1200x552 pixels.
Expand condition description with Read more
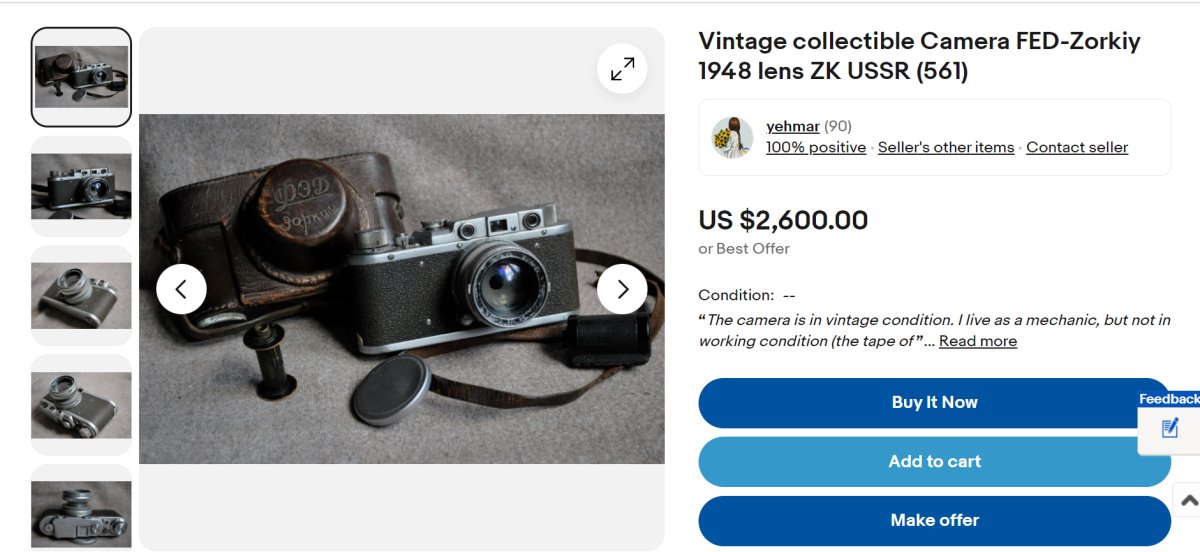[x=977, y=341]
